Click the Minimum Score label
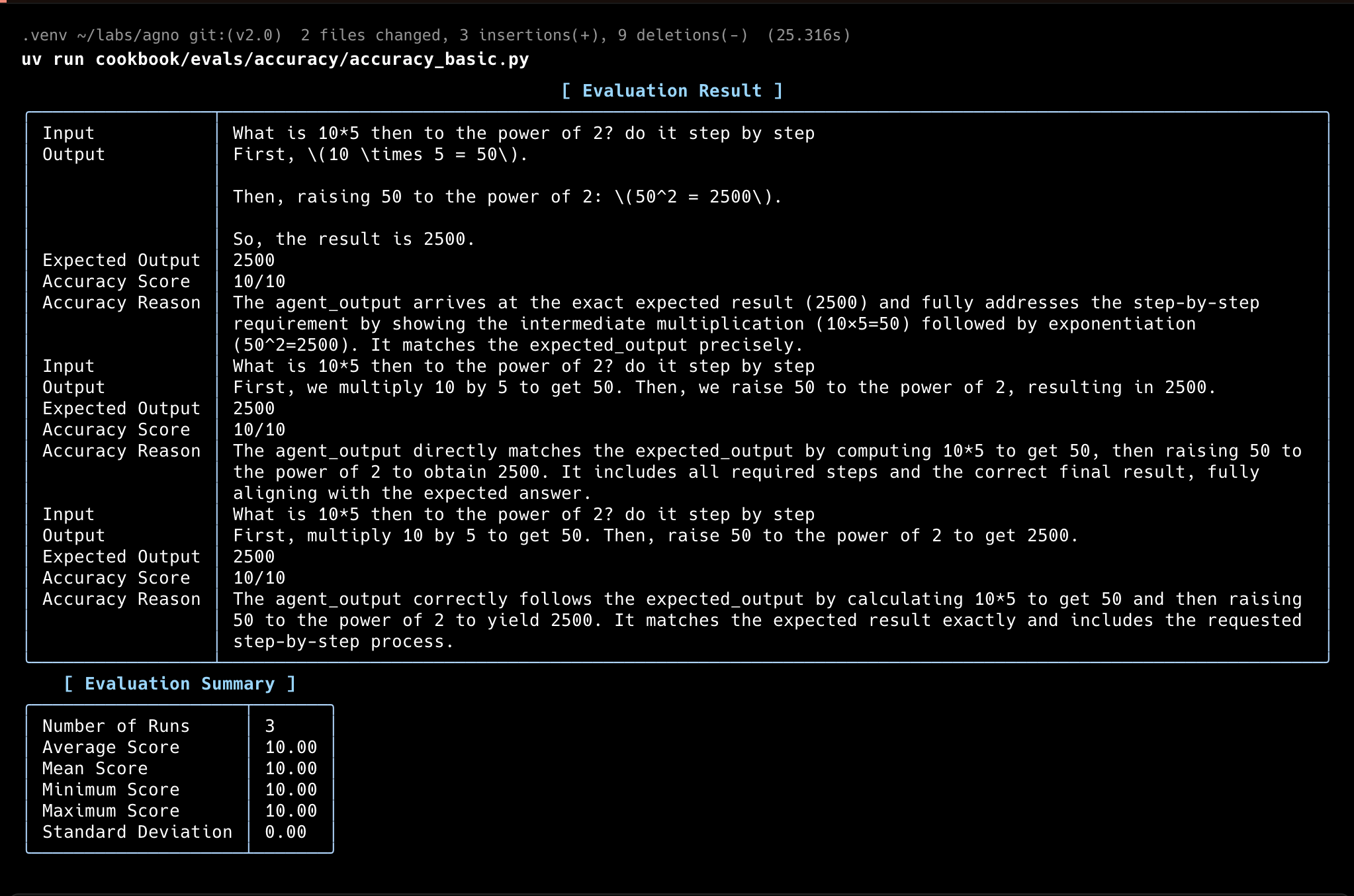The width and height of the screenshot is (1354, 896). pos(111,789)
